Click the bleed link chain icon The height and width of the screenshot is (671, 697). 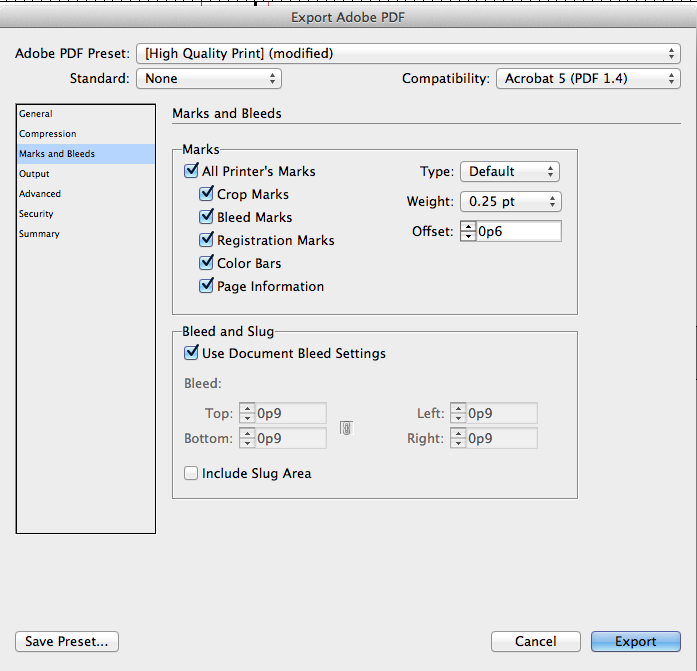pyautogui.click(x=346, y=428)
